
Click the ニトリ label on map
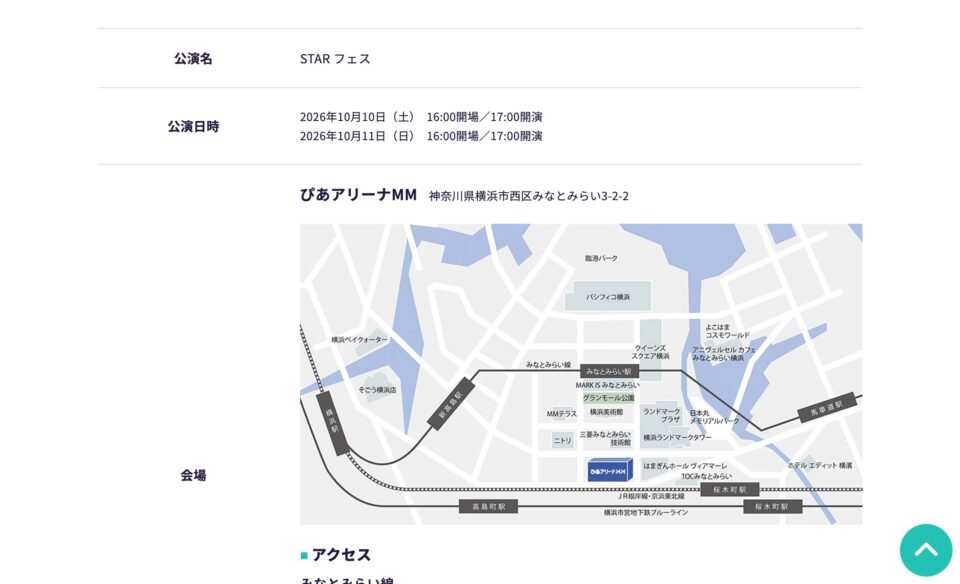[x=562, y=440]
